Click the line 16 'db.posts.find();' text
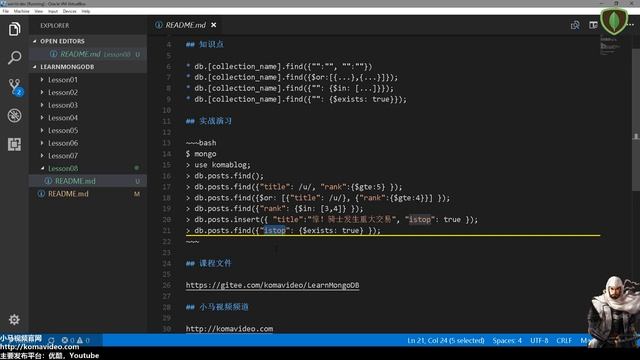The width and height of the screenshot is (640, 360). pyautogui.click(x=224, y=176)
